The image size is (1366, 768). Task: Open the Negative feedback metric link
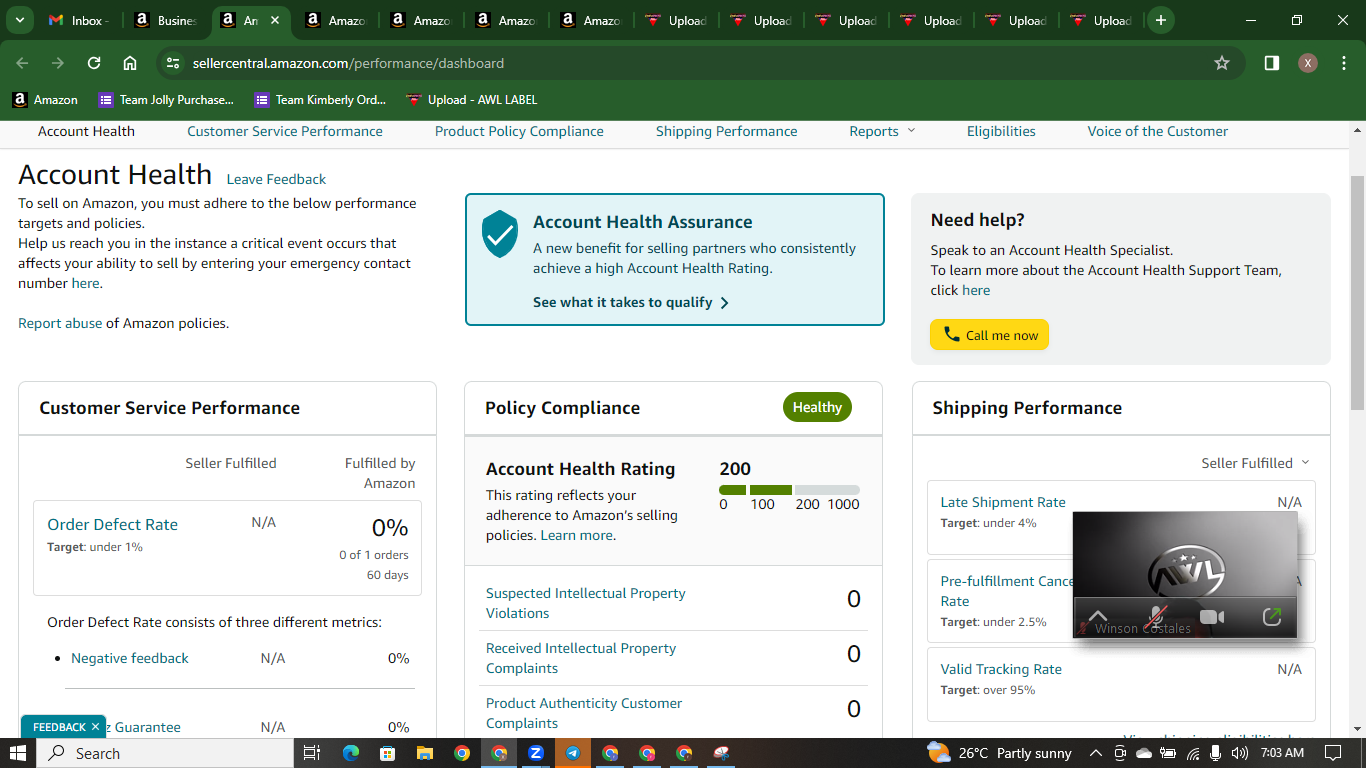coord(130,658)
